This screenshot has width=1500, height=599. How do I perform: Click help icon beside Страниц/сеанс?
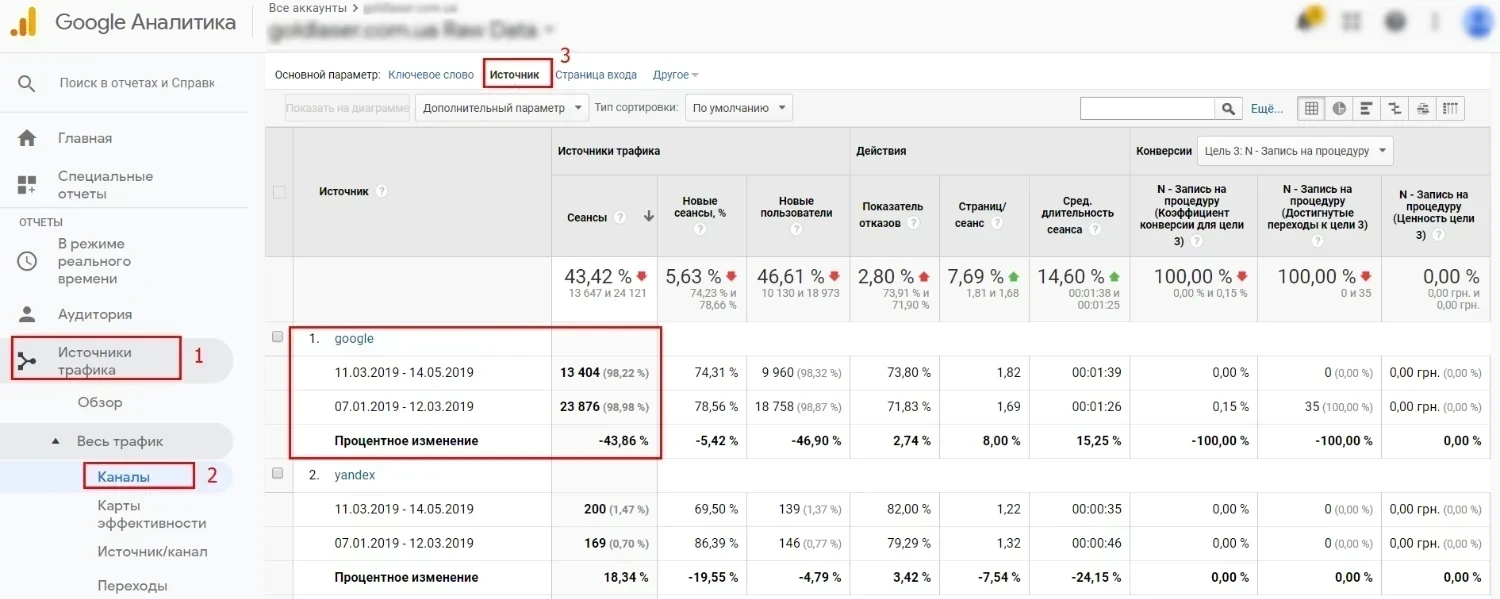[x=999, y=224]
